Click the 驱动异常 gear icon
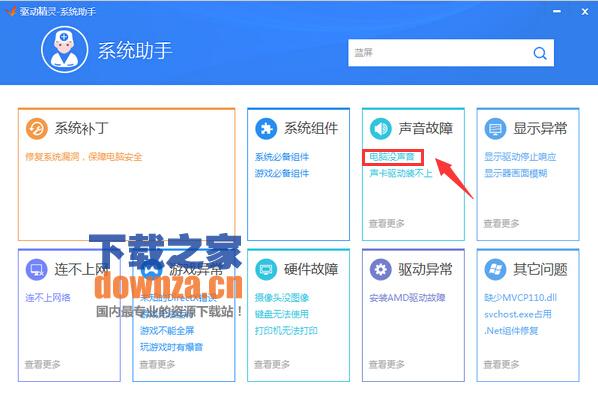 point(381,269)
